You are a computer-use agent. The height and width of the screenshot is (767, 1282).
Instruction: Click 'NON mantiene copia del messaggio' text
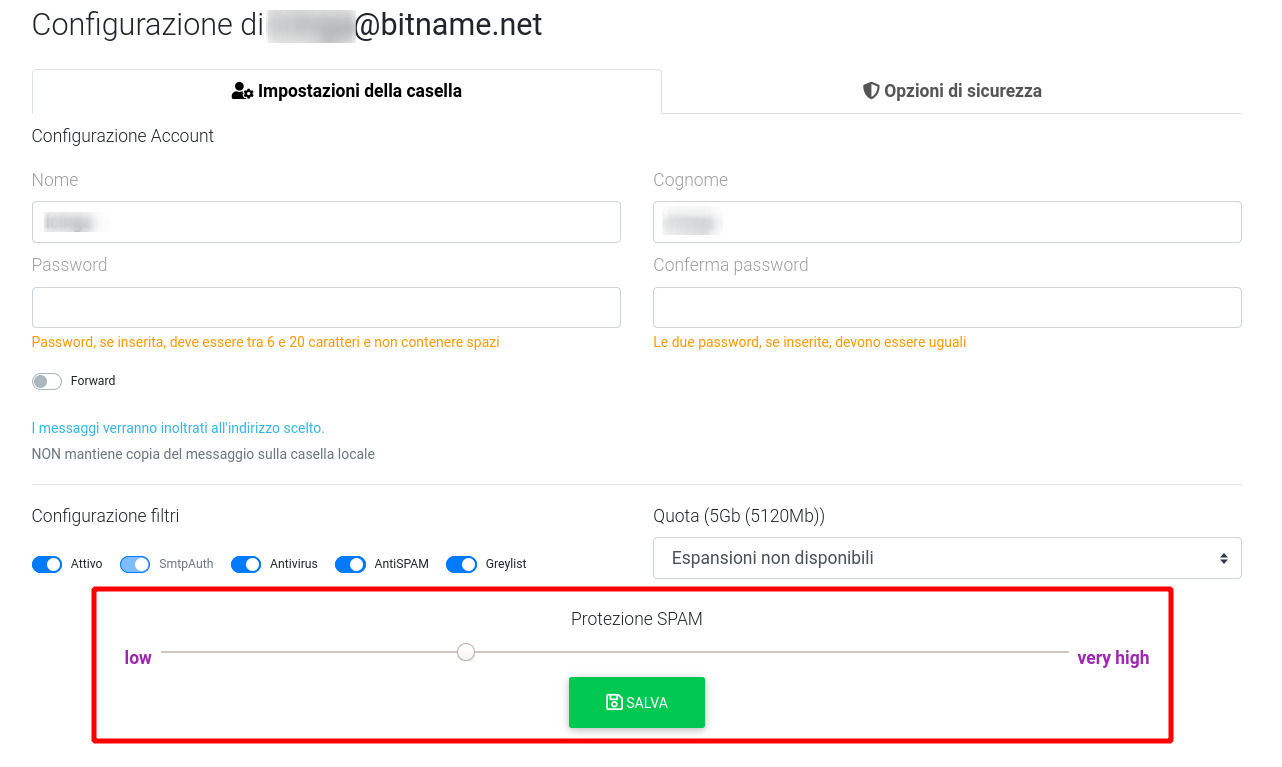pyautogui.click(x=203, y=454)
